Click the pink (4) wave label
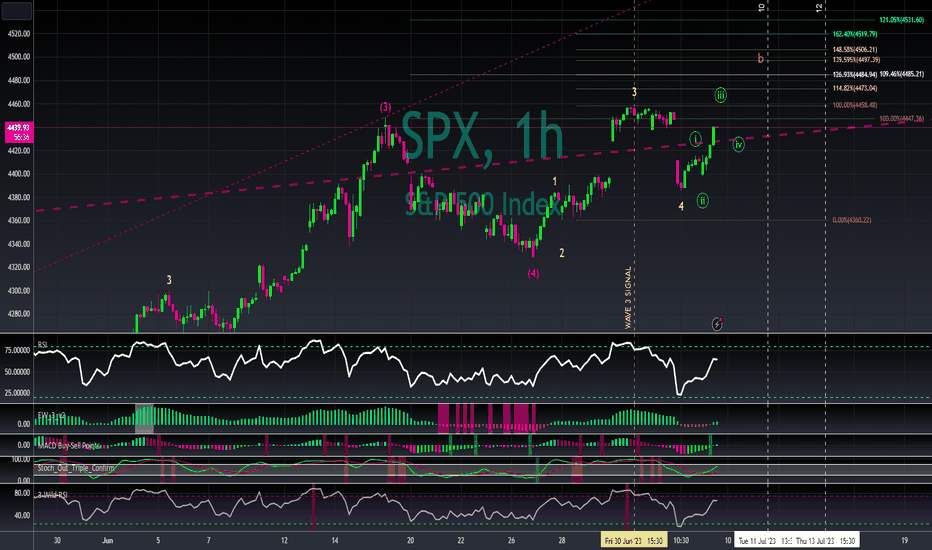Screen dimensions: 932x550 [x=533, y=273]
